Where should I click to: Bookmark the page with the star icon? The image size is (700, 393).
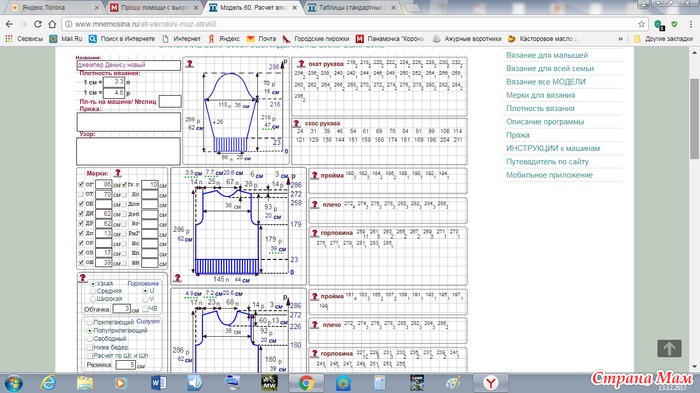point(642,24)
